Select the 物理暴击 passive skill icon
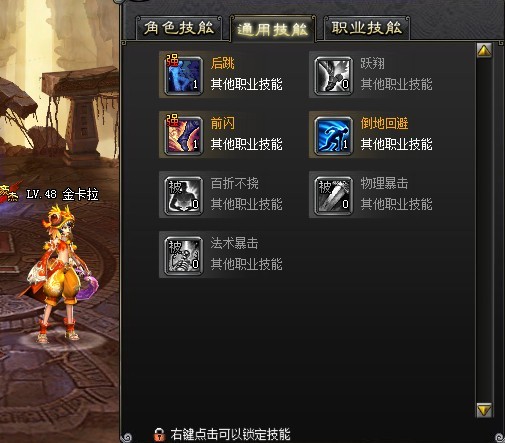 333,196
